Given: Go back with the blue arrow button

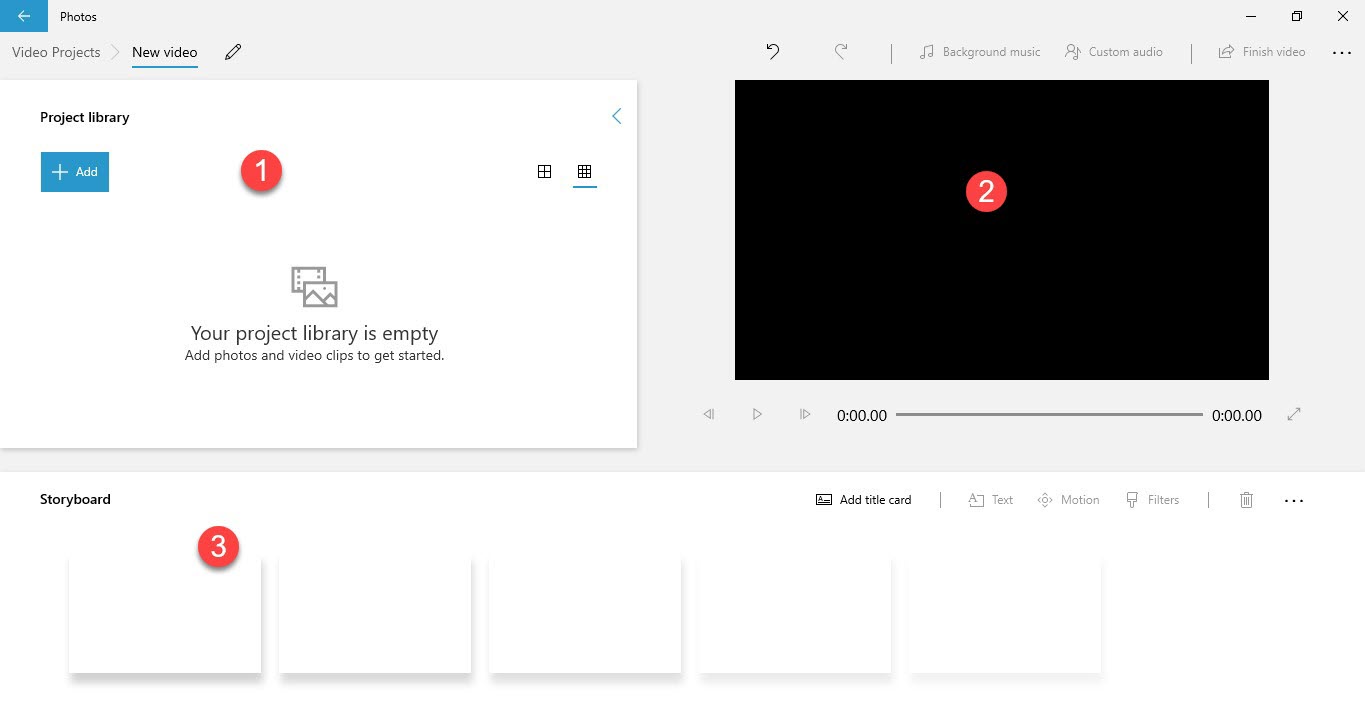Looking at the screenshot, I should (x=23, y=16).
